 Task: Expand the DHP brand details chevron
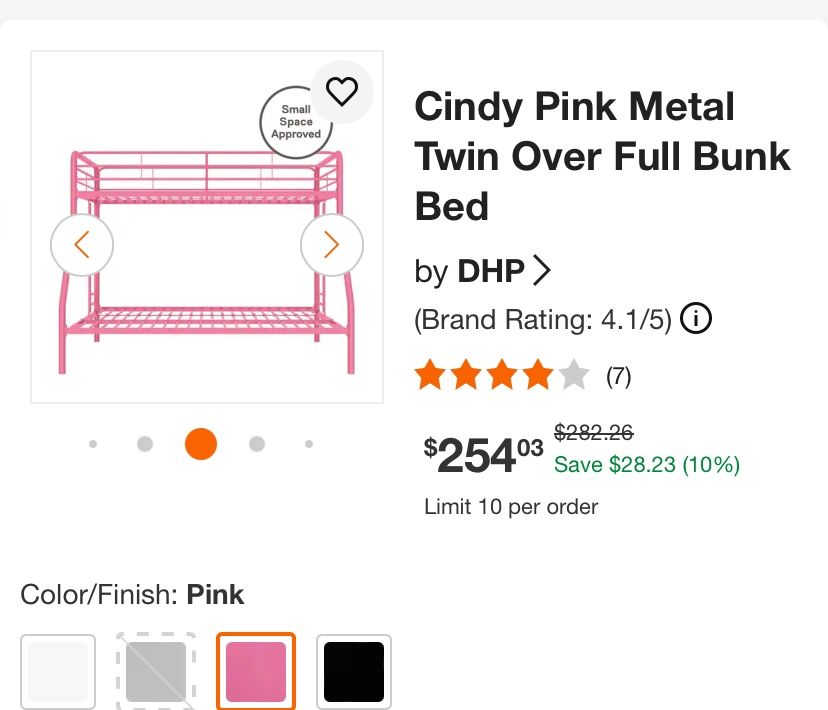tap(543, 269)
